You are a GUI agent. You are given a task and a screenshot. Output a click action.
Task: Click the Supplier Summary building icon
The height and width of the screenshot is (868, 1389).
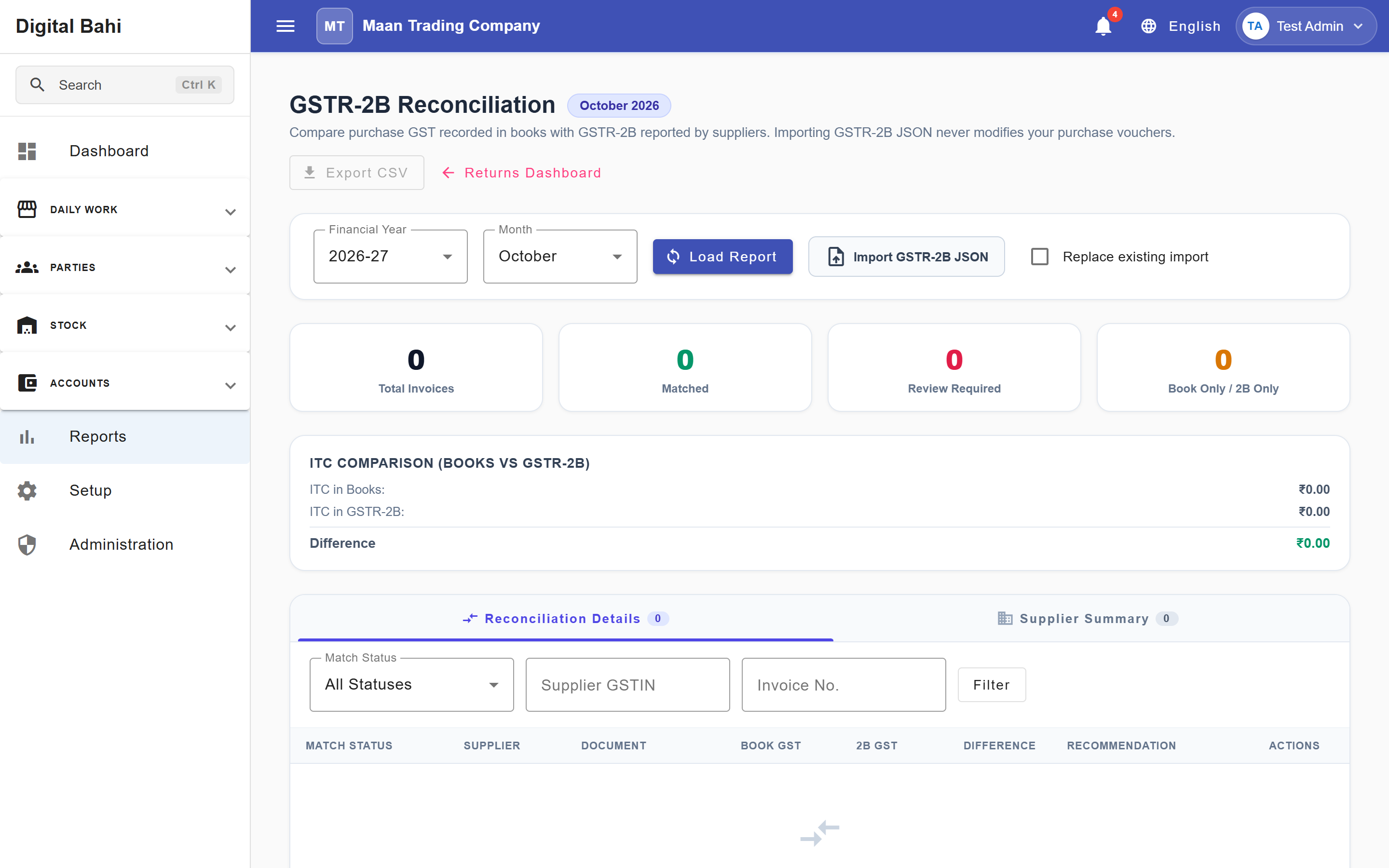[x=1005, y=618]
